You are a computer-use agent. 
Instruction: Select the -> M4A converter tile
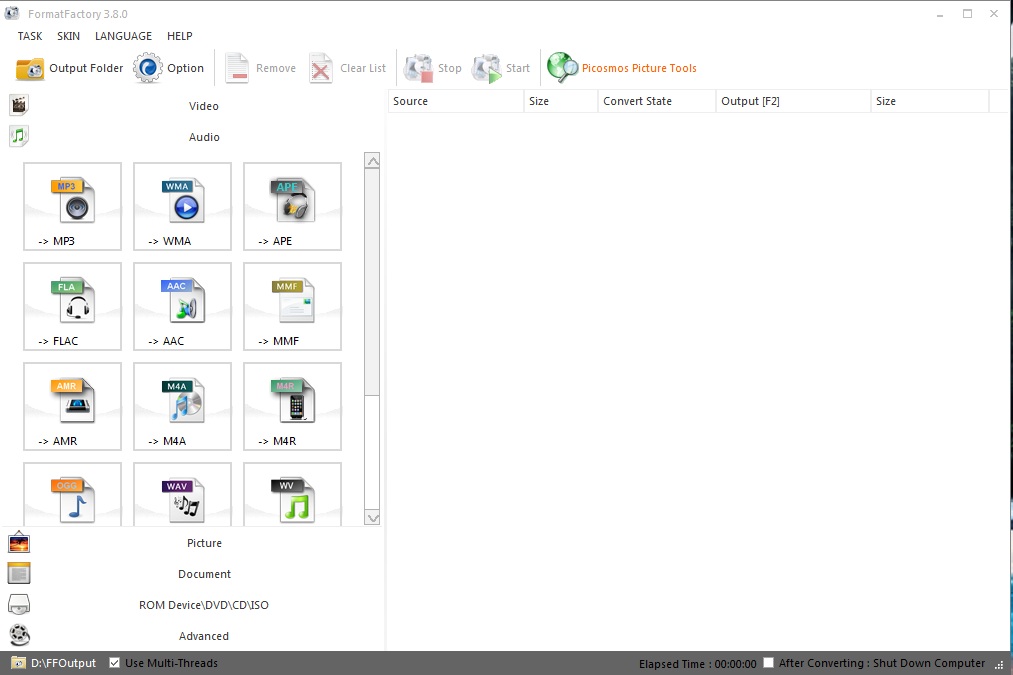click(x=182, y=406)
